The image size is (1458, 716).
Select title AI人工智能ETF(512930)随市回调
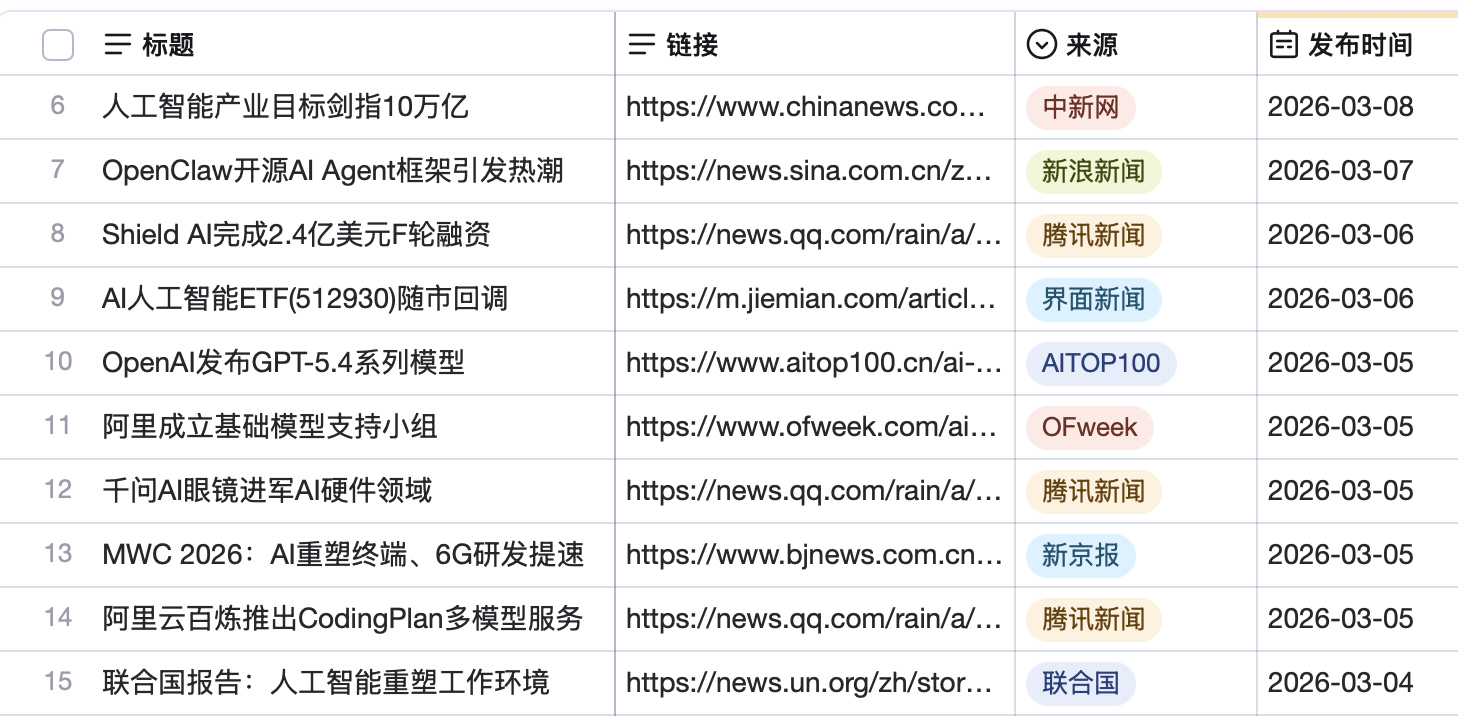tap(305, 298)
